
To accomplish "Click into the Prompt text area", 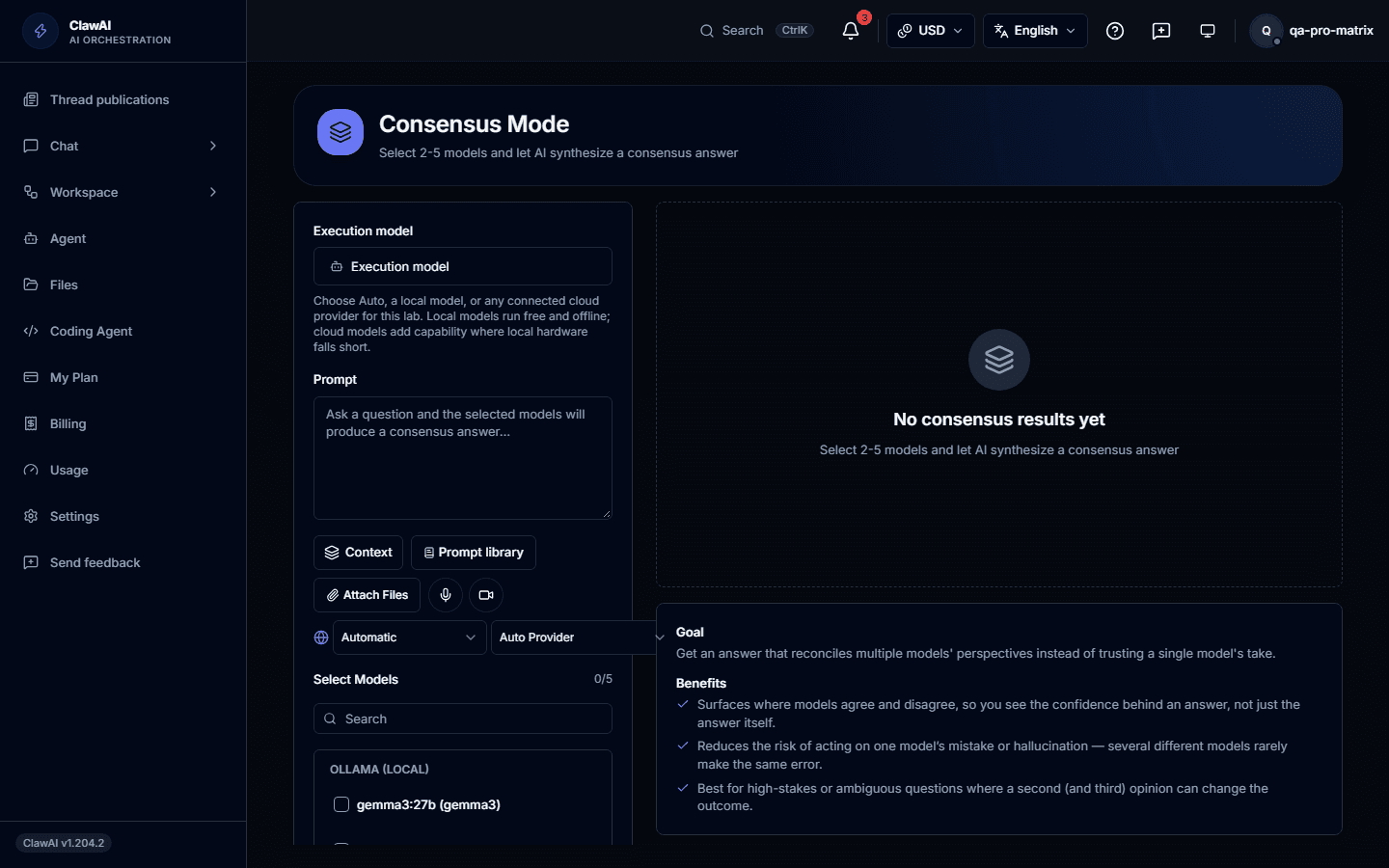I will click(x=463, y=458).
